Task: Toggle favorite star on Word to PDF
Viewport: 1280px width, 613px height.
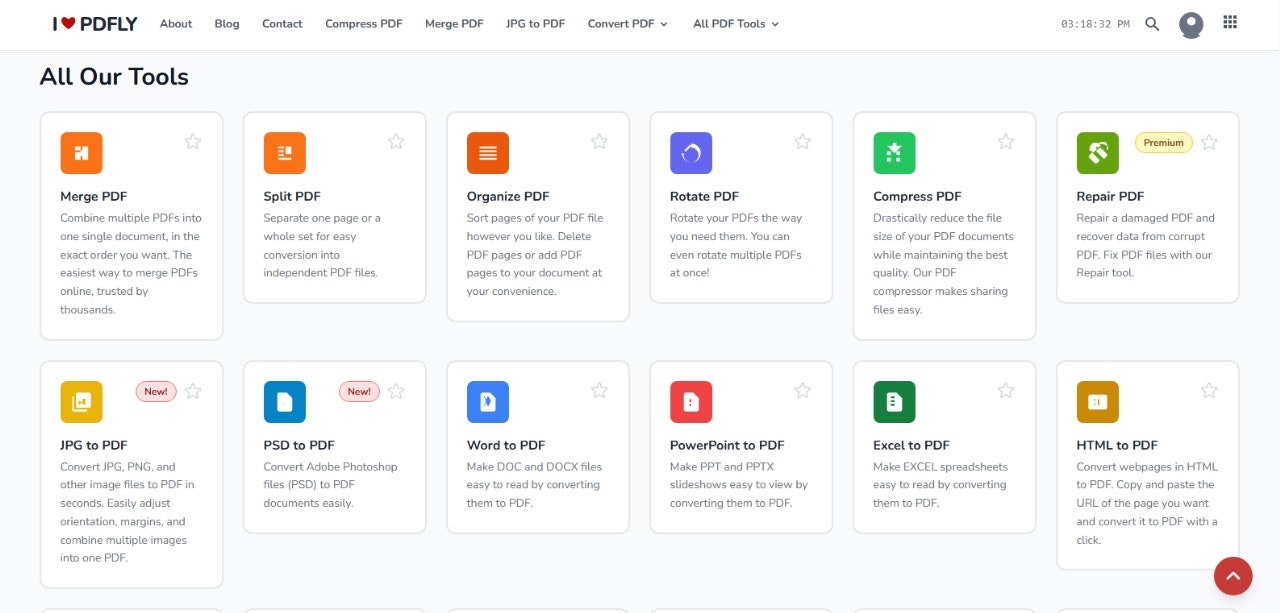Action: click(599, 391)
